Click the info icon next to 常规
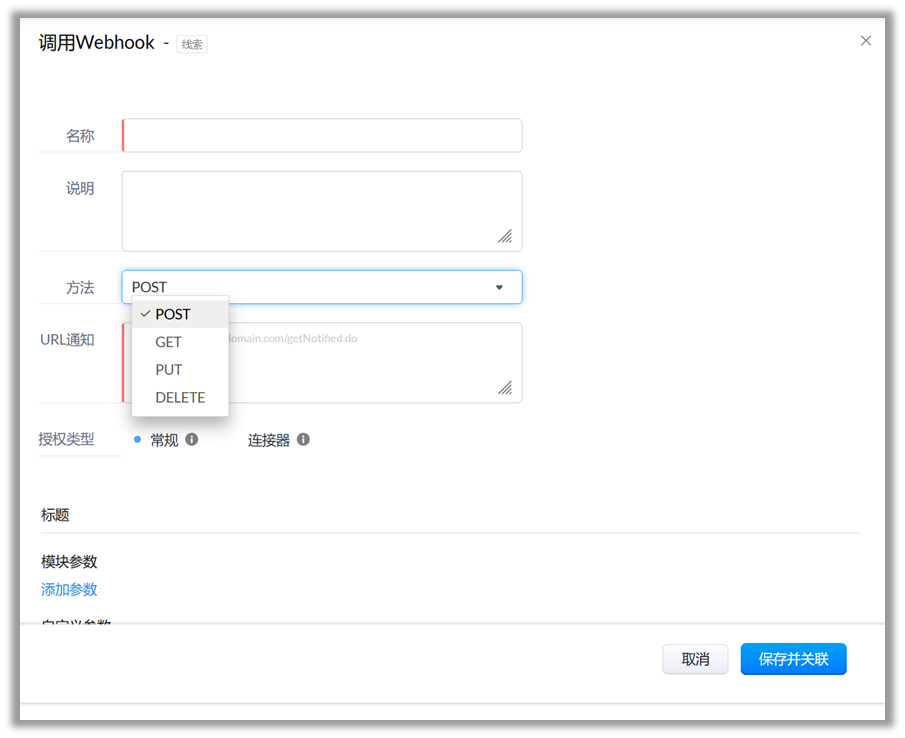Screen dimensions: 905x738 point(192,439)
